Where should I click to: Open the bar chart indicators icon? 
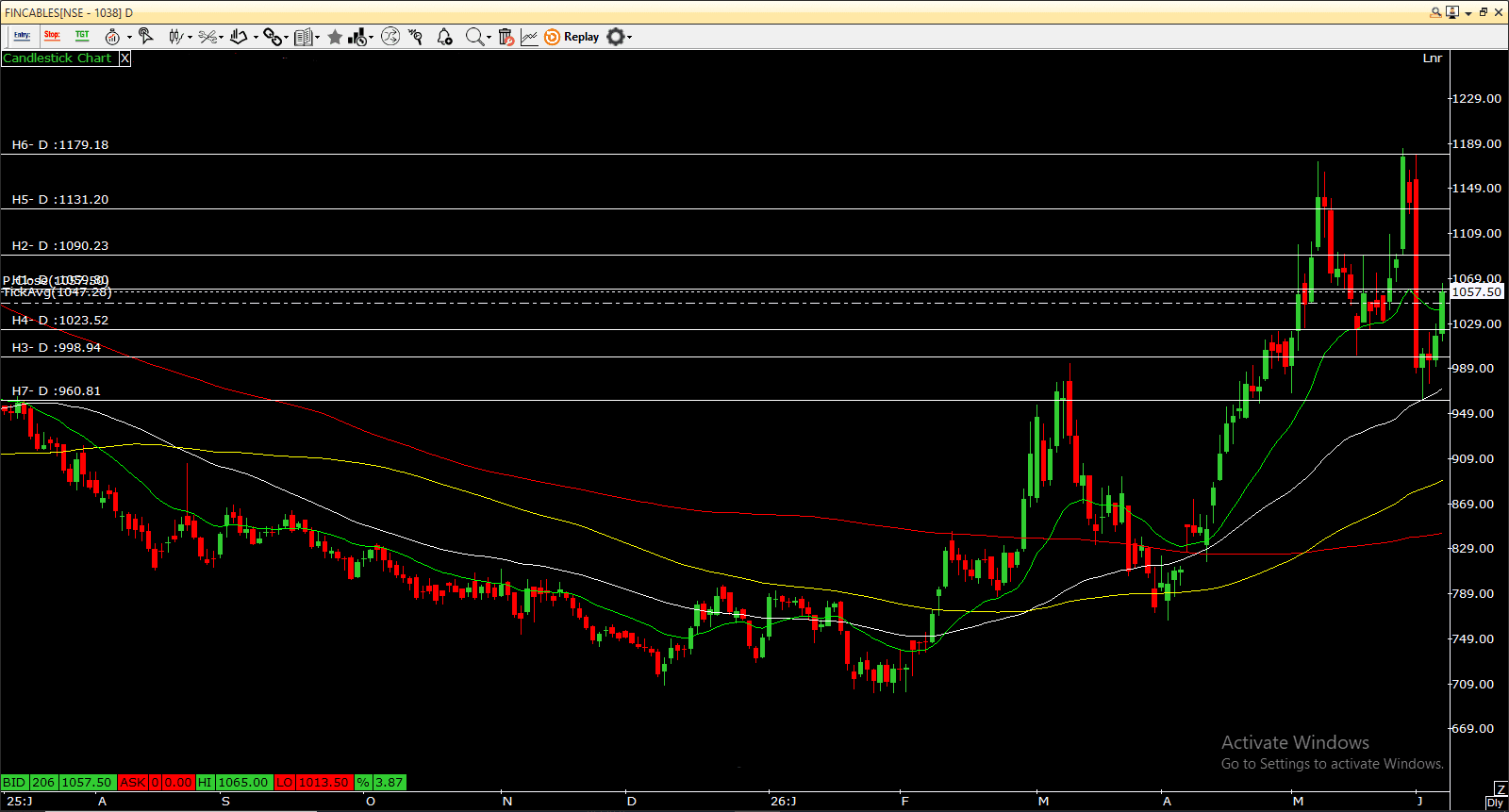click(357, 37)
